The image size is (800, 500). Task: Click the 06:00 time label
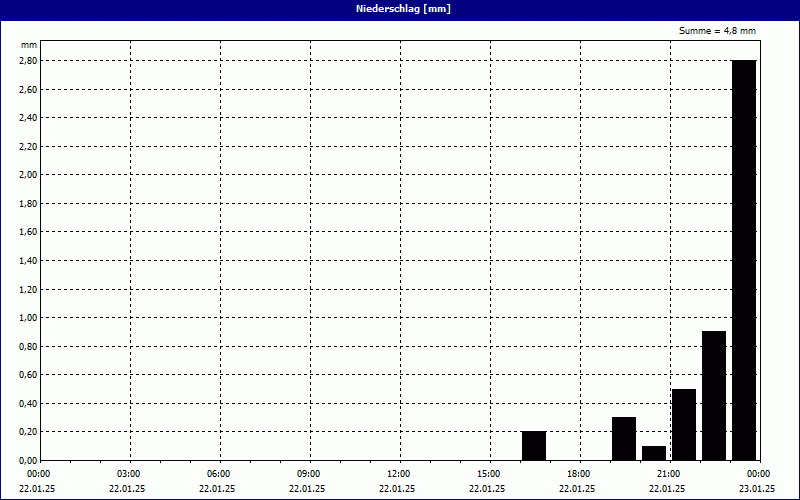coord(218,474)
